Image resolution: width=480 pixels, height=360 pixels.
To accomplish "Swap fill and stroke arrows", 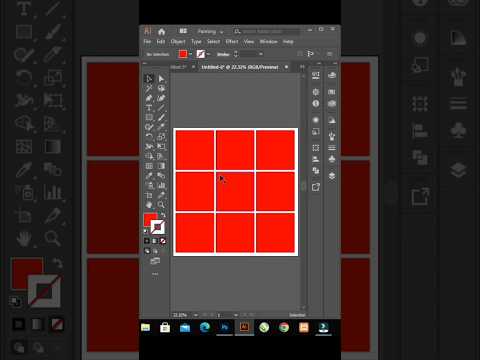I will click(x=163, y=215).
